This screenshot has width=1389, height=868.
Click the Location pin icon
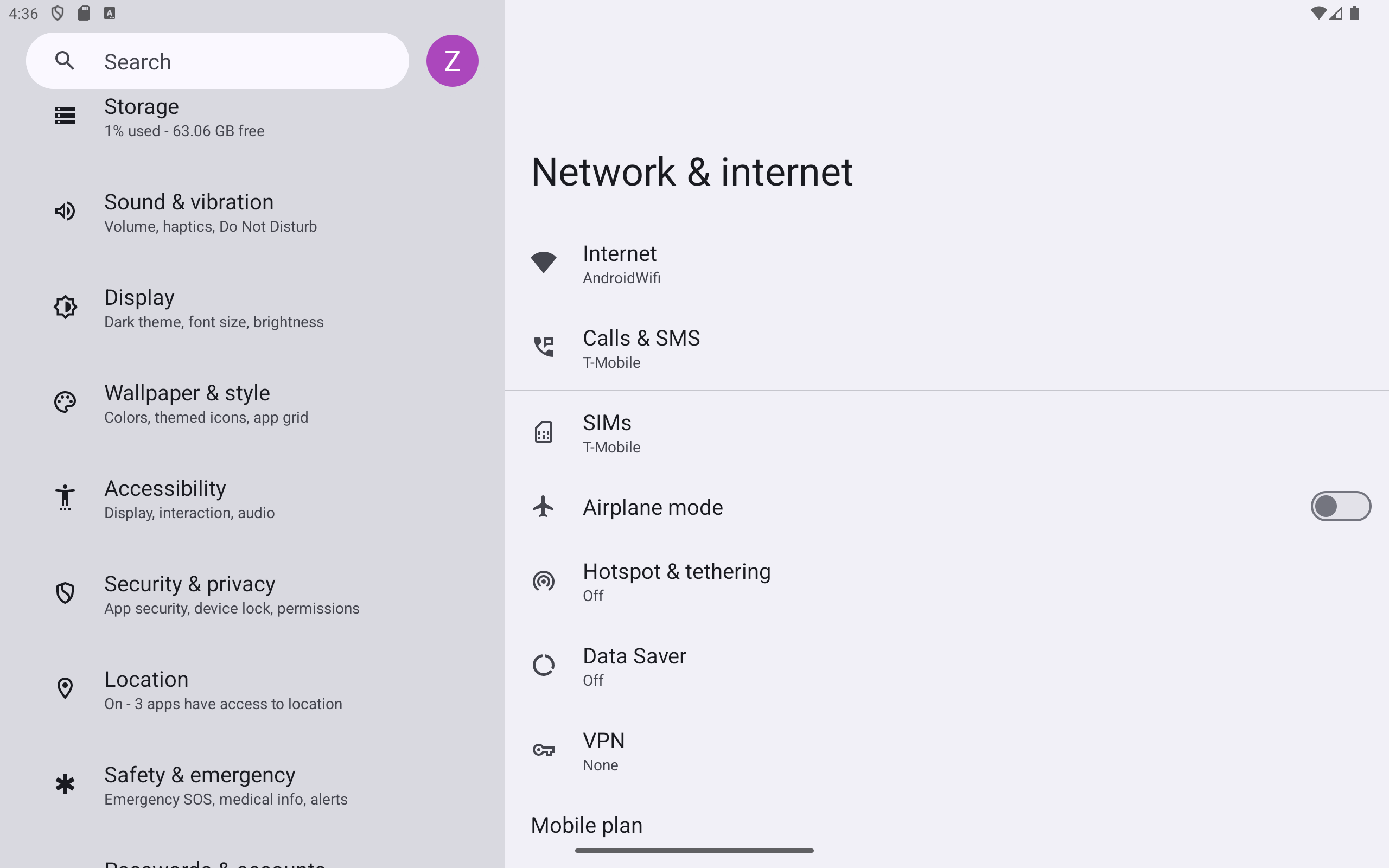65,688
